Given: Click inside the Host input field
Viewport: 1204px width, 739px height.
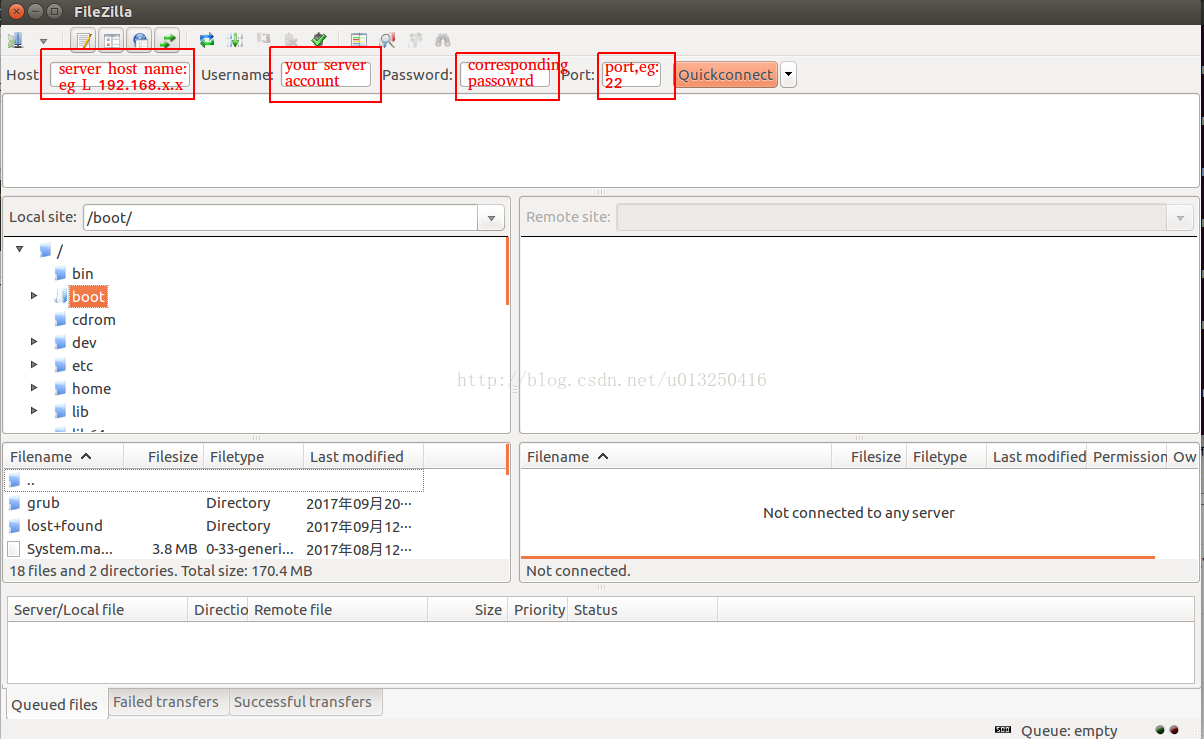Looking at the screenshot, I should [x=118, y=75].
